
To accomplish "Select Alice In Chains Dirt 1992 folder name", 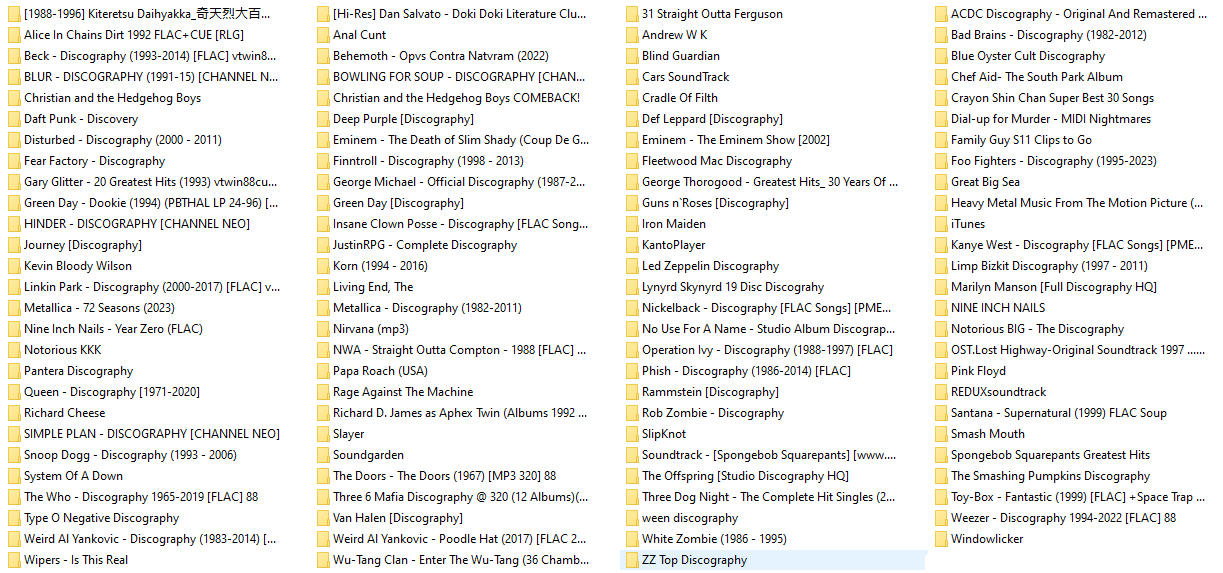I will tap(134, 35).
